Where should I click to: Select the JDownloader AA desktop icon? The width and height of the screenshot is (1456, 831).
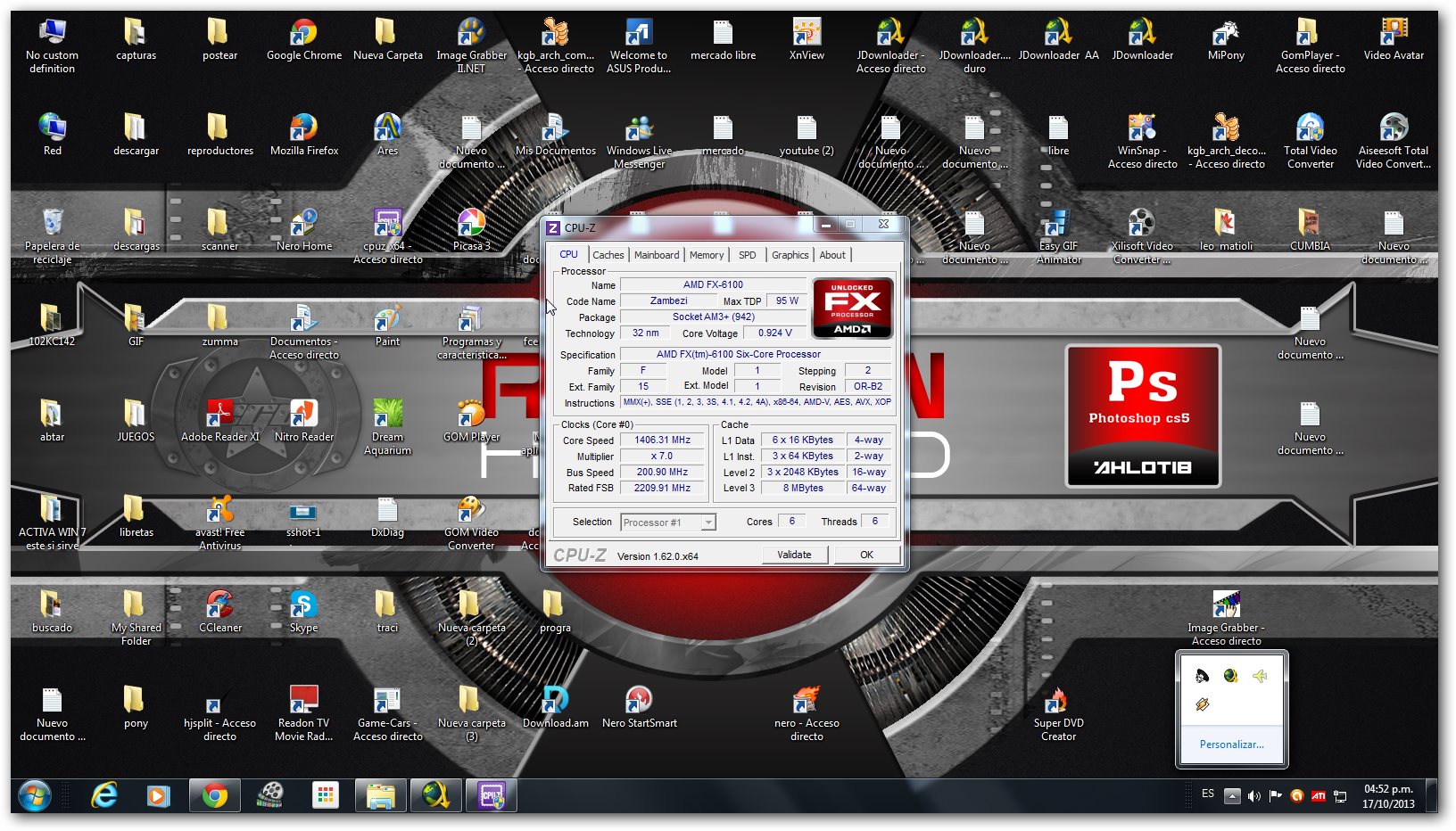click(x=1059, y=40)
